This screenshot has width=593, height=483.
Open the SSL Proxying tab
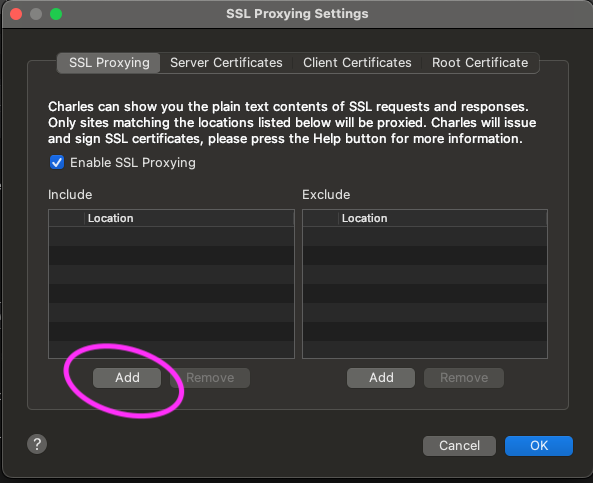click(x=109, y=63)
